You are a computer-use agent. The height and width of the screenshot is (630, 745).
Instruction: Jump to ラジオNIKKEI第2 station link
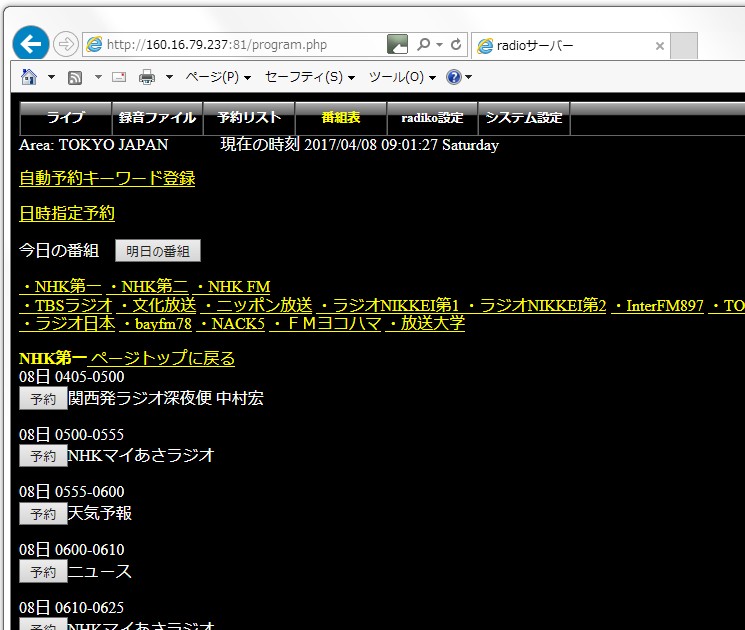[x=535, y=305]
